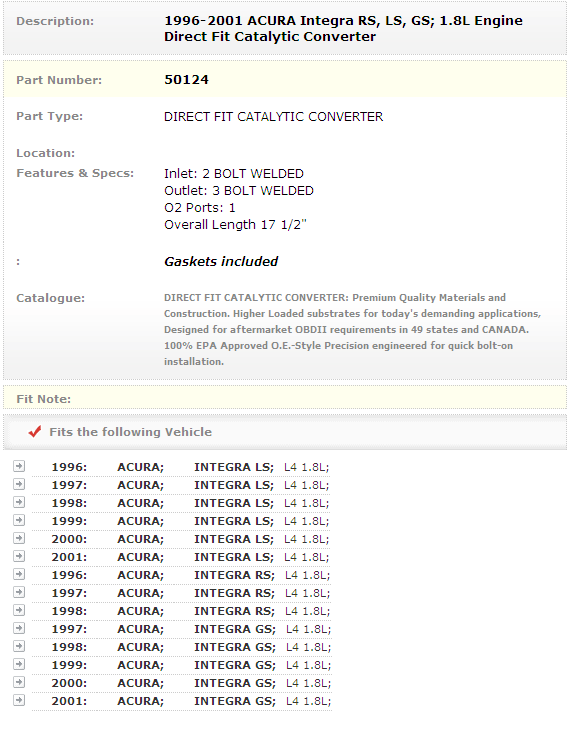Click arrow icon beside 1996 Integra LS

(x=19, y=466)
